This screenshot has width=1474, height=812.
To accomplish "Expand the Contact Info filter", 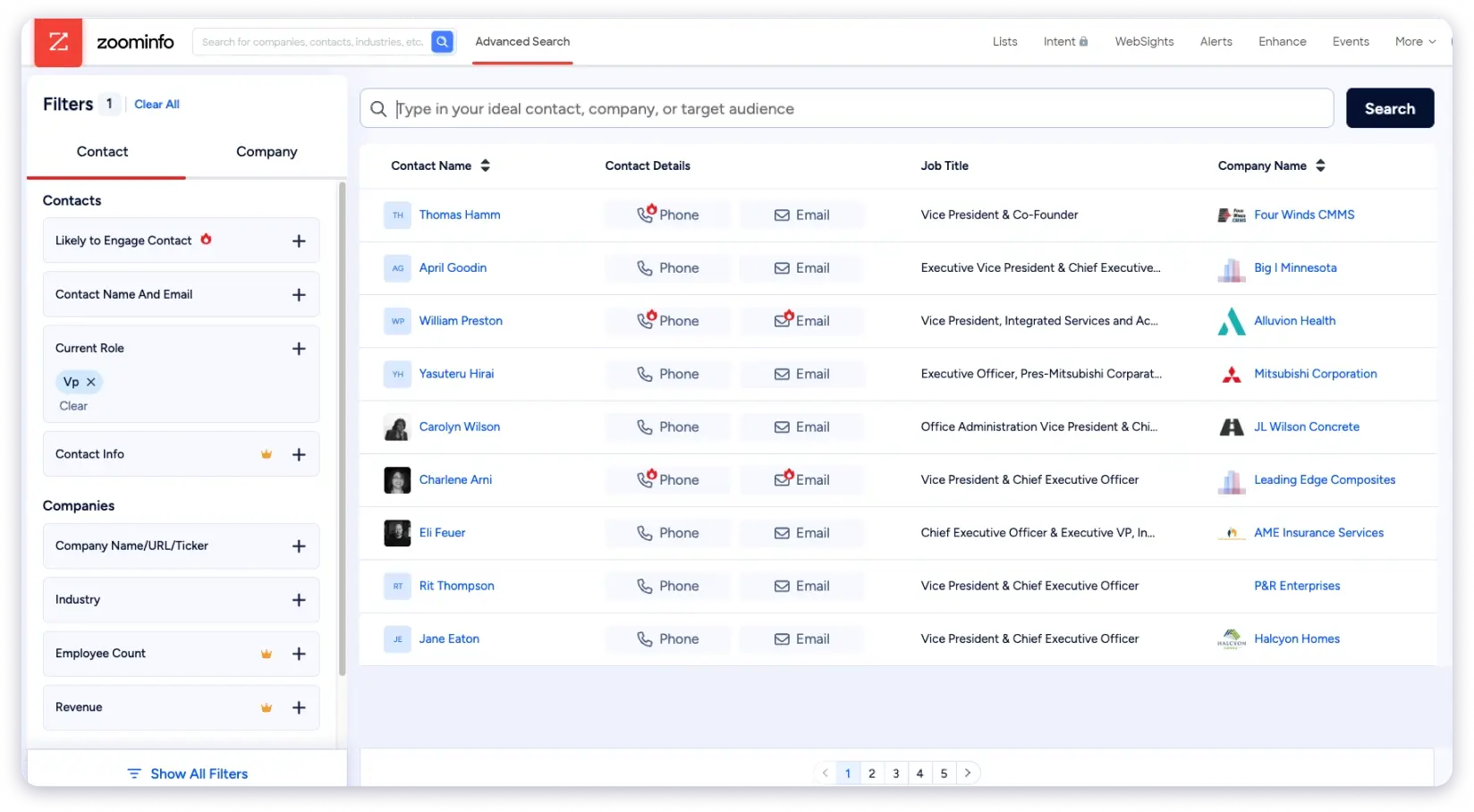I will point(299,455).
